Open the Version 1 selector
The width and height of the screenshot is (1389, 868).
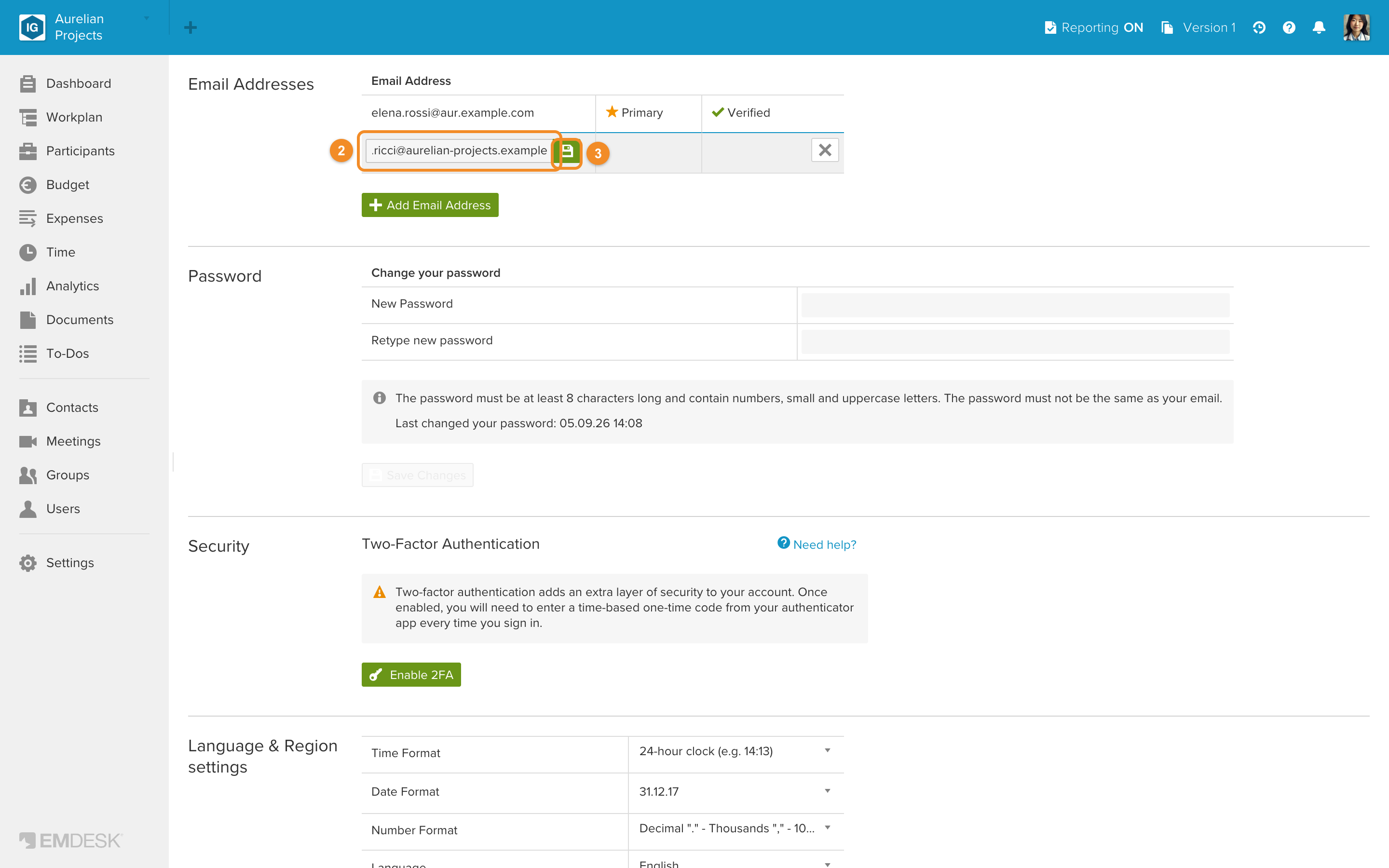click(1198, 27)
